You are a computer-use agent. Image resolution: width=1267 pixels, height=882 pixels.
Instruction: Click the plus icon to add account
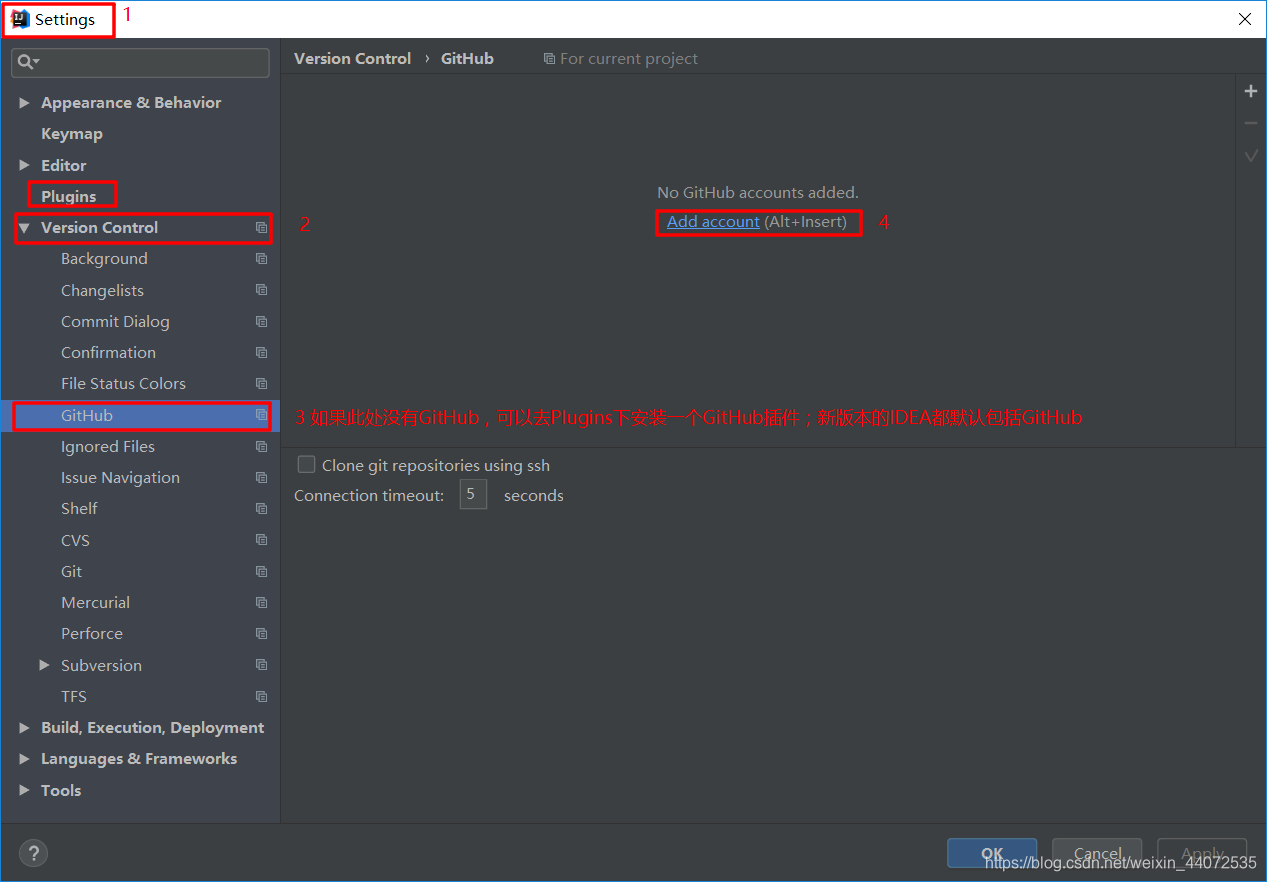point(1250,92)
